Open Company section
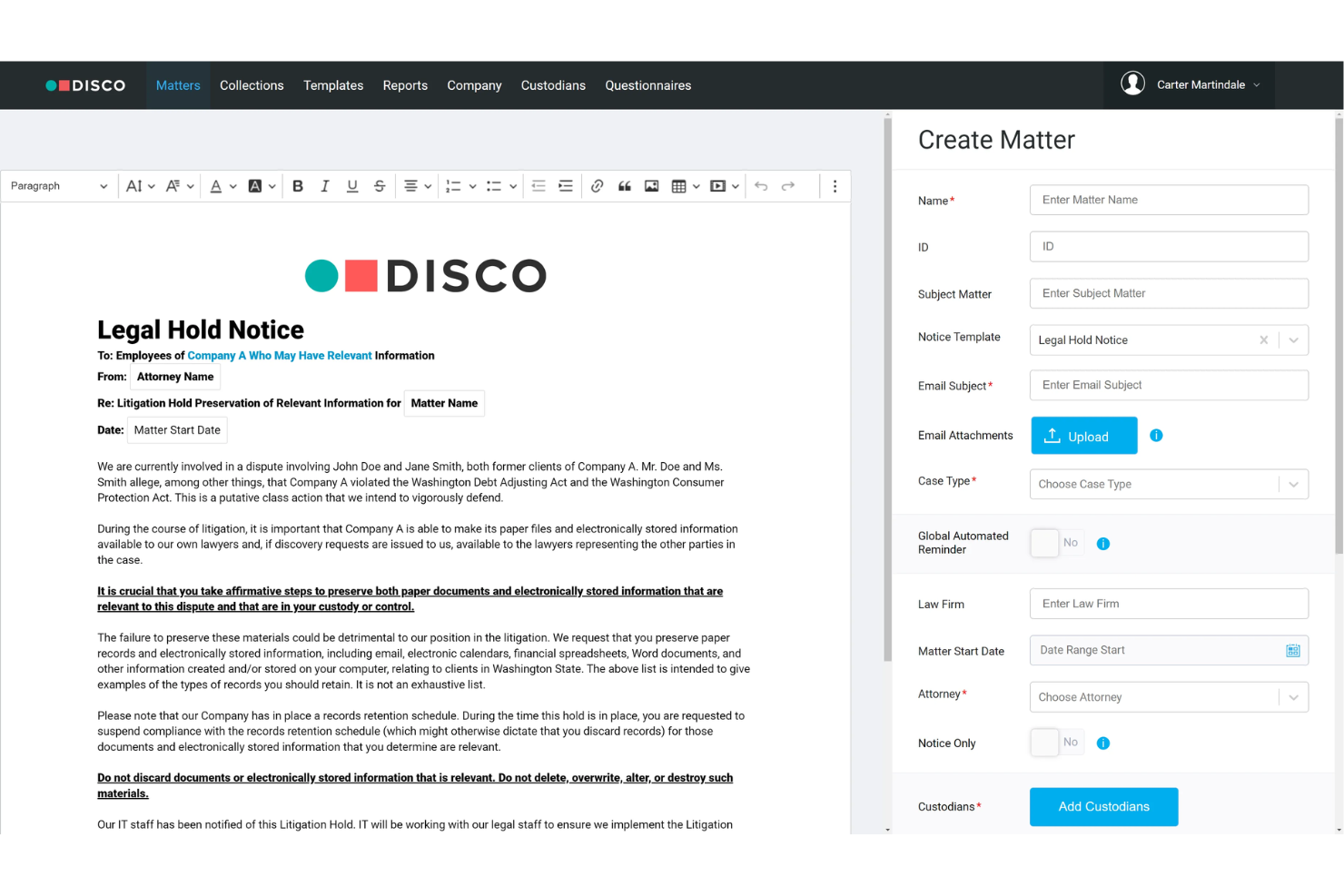The image size is (1344, 896). click(474, 85)
